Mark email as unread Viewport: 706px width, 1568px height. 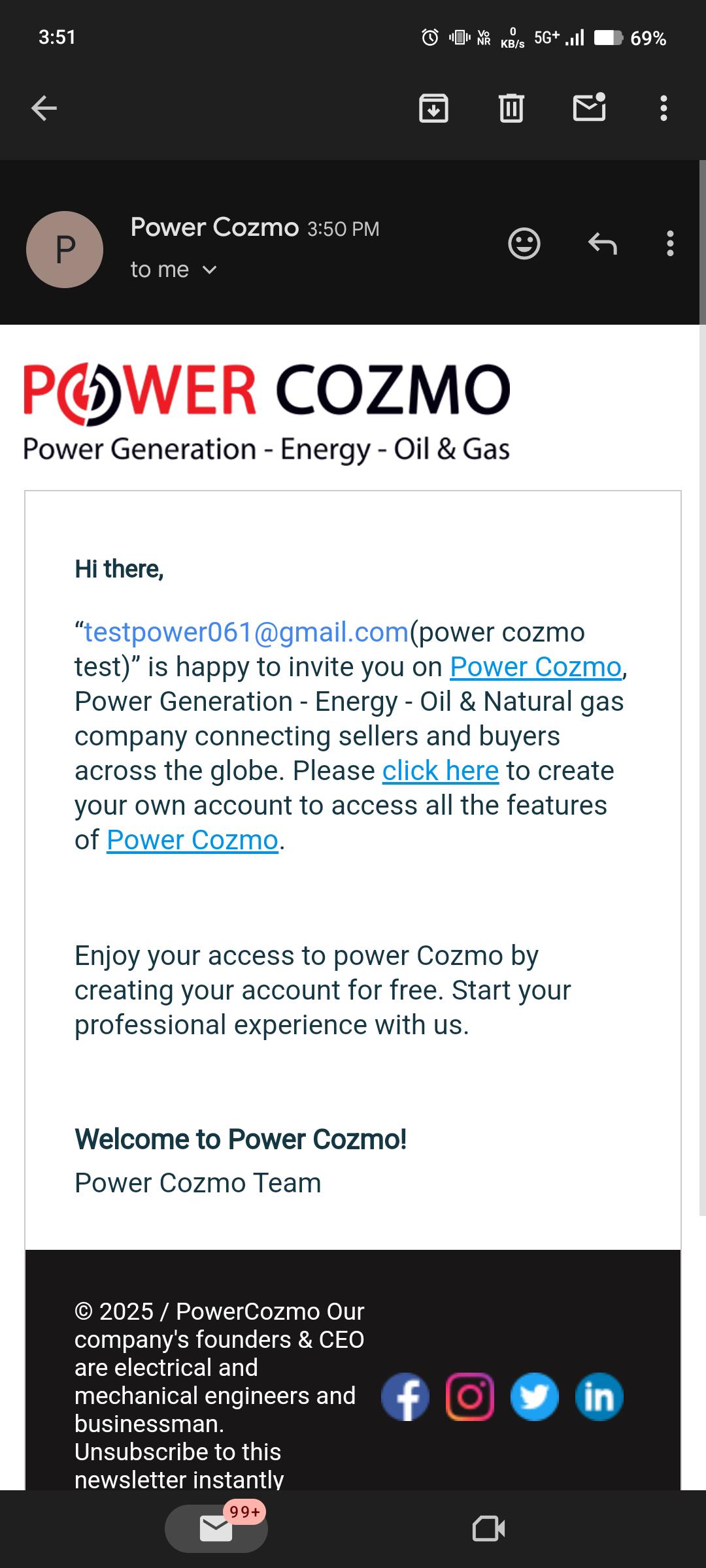pyautogui.click(x=589, y=108)
